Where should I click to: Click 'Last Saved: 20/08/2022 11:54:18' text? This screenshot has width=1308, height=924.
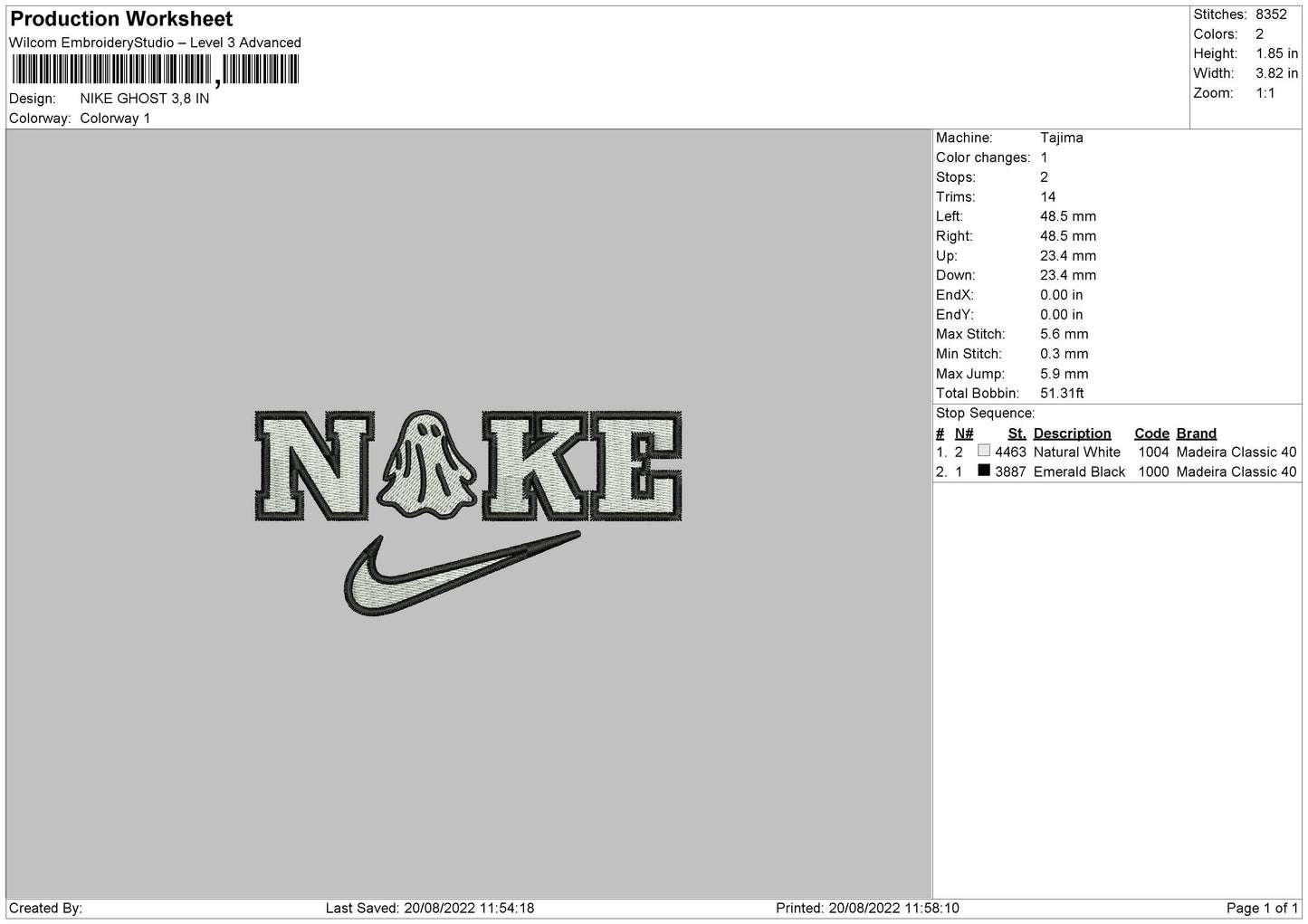[430, 908]
